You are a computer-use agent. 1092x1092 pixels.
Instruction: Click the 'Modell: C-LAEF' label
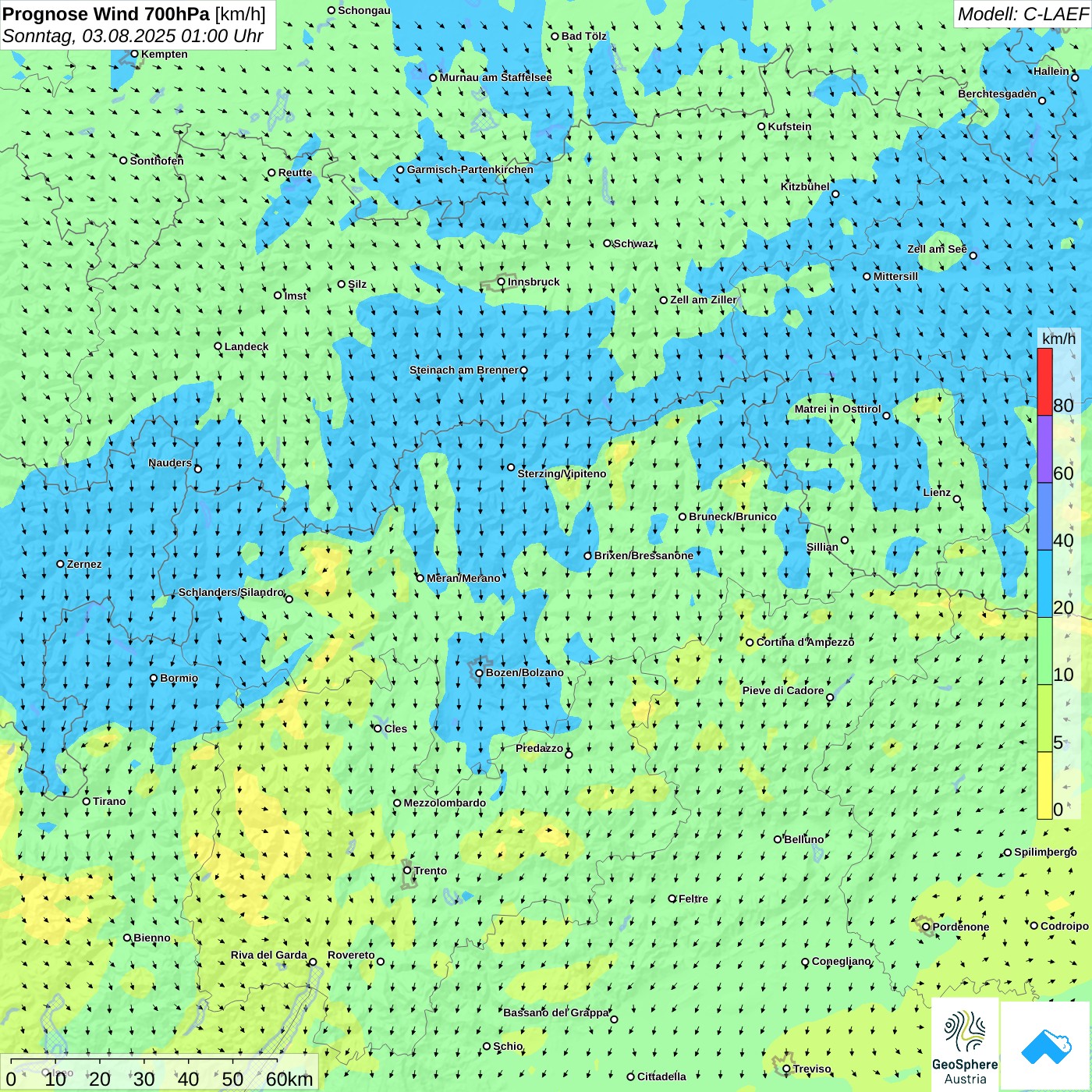click(x=1023, y=14)
